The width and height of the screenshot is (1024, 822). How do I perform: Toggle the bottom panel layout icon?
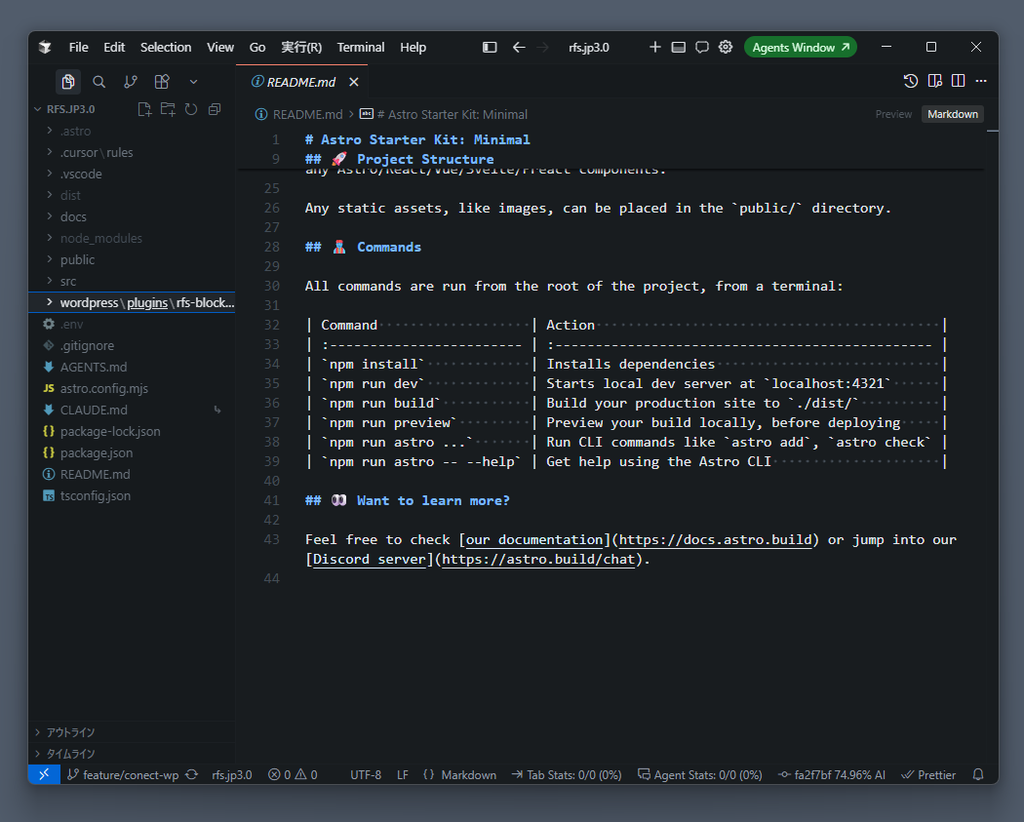click(679, 47)
